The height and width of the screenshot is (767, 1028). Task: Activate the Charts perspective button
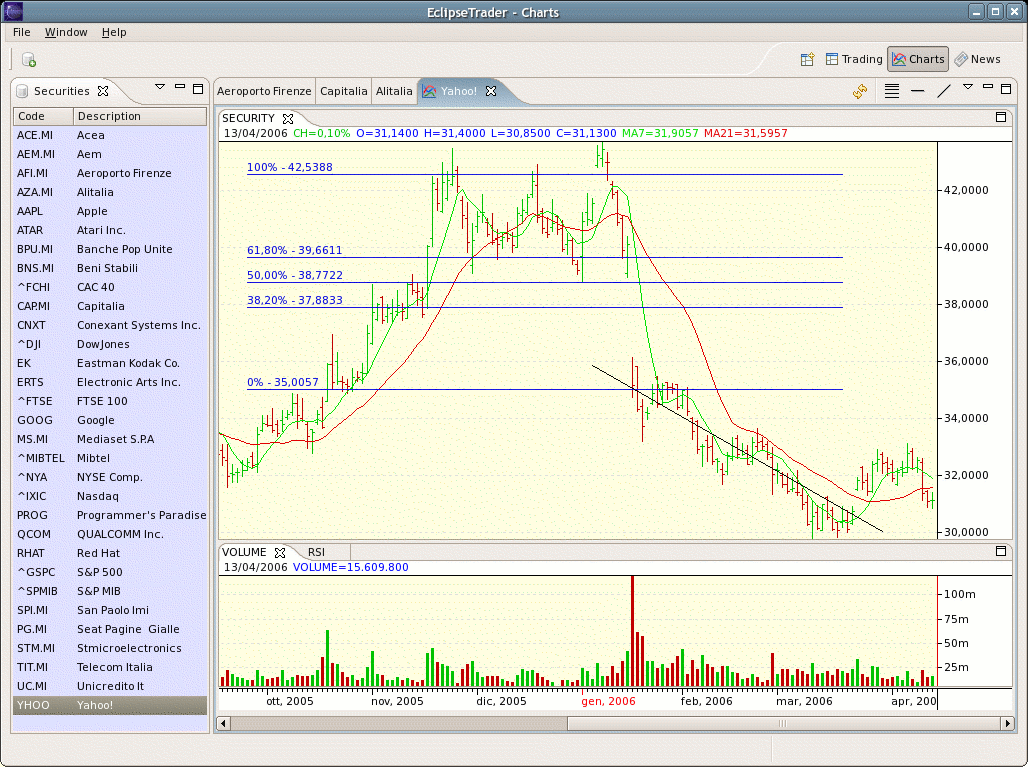click(917, 59)
